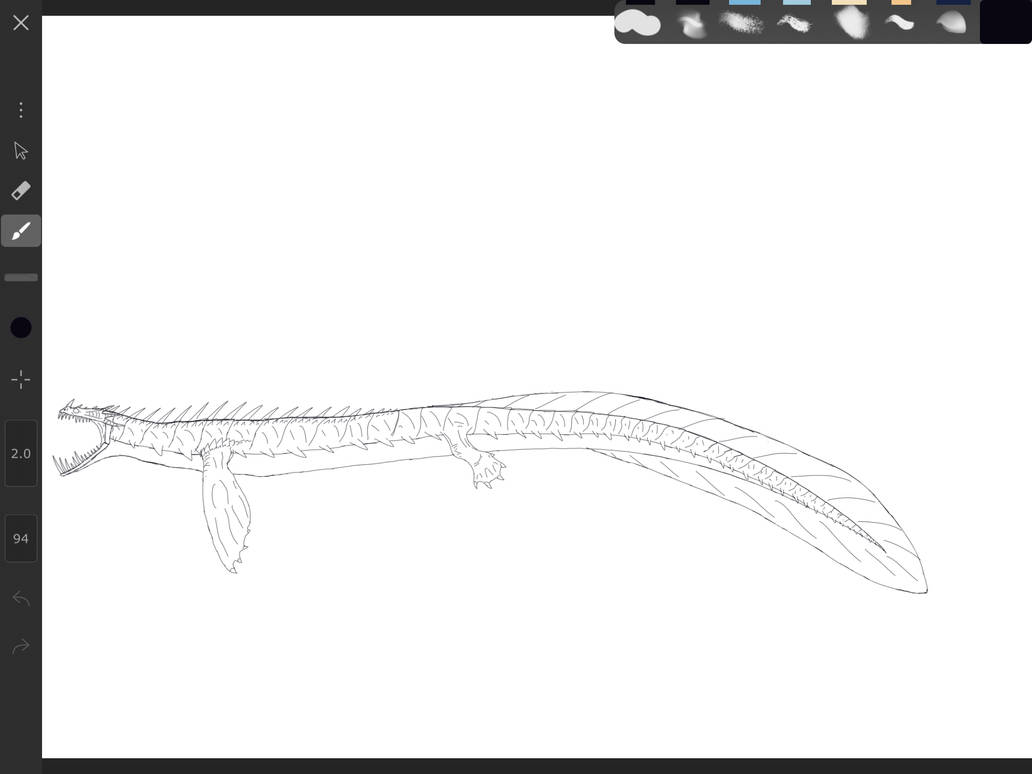Select the arrow selection tool
1032x774 pixels.
coord(21,151)
